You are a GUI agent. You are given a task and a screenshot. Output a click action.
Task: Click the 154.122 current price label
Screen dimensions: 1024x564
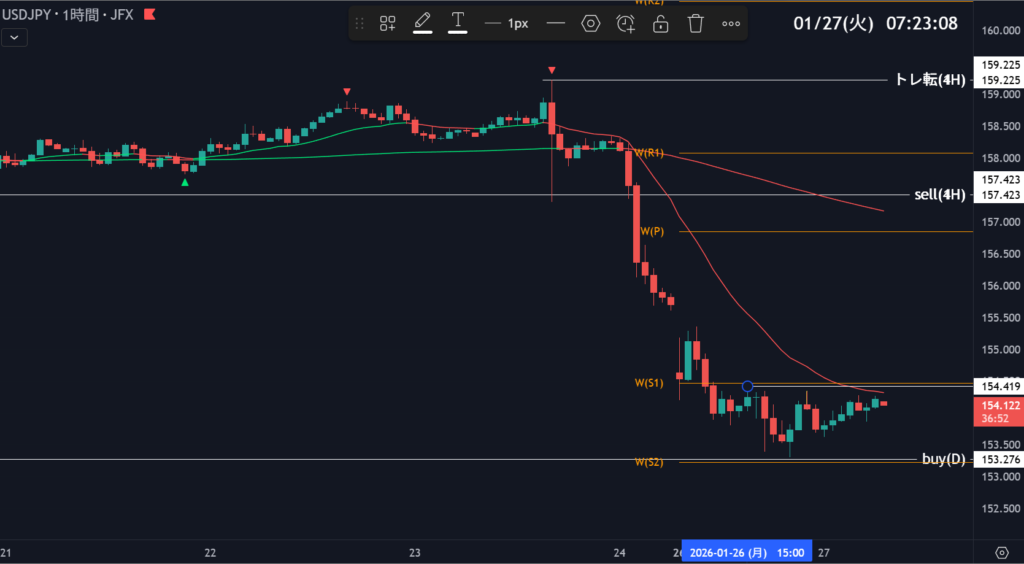coord(1000,404)
